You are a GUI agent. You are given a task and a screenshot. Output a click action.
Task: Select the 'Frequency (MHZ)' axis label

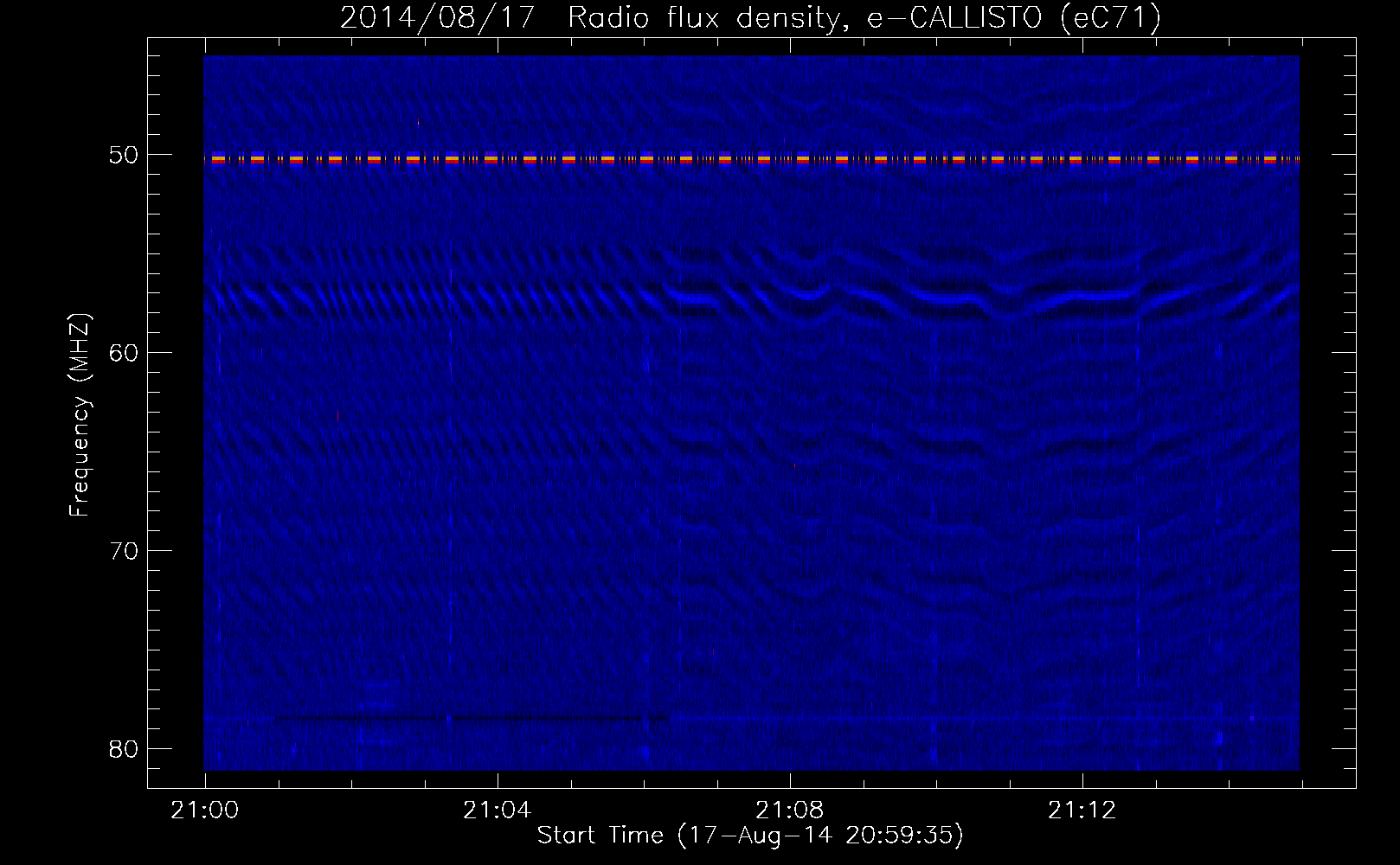coord(80,415)
